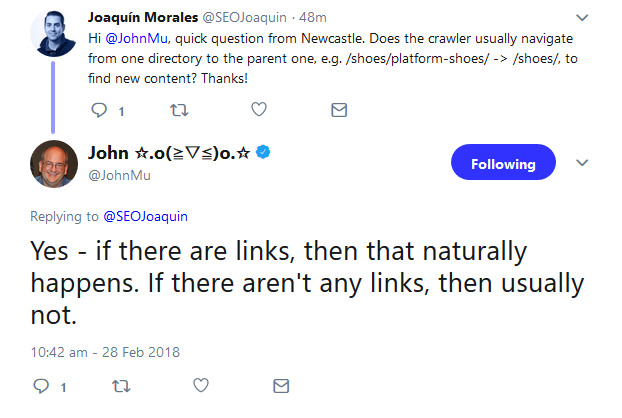Like Joaquín Morales' tweet
Screen dimensions: 622x418
click(258, 110)
